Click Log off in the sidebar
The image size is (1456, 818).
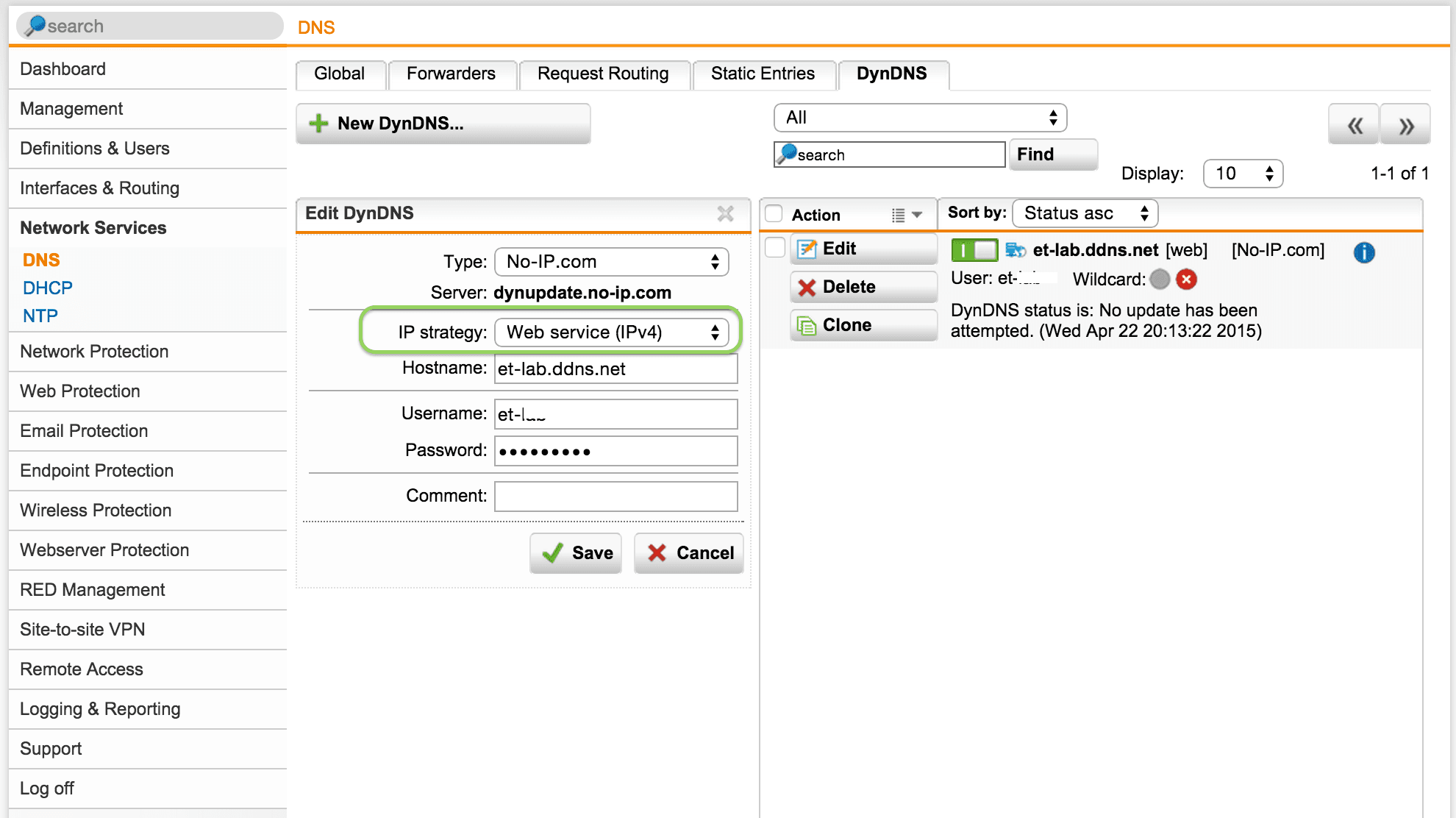pos(148,789)
